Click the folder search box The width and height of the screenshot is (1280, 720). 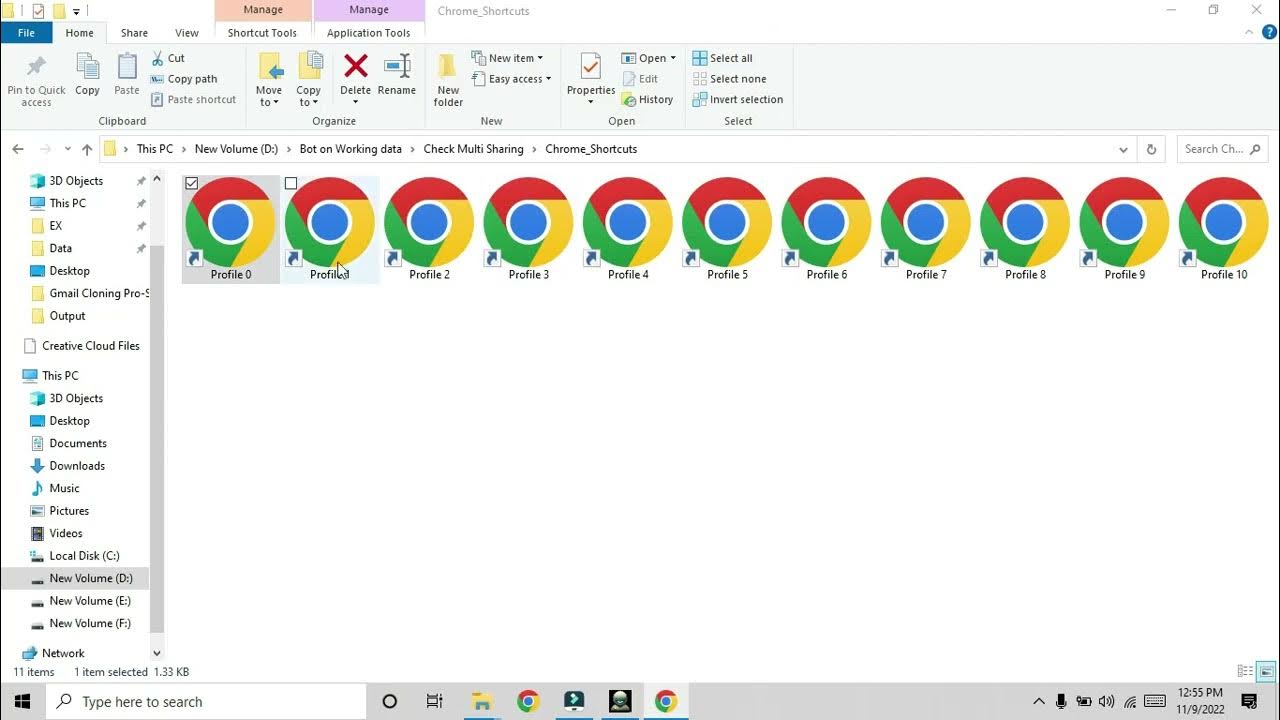(x=1222, y=149)
